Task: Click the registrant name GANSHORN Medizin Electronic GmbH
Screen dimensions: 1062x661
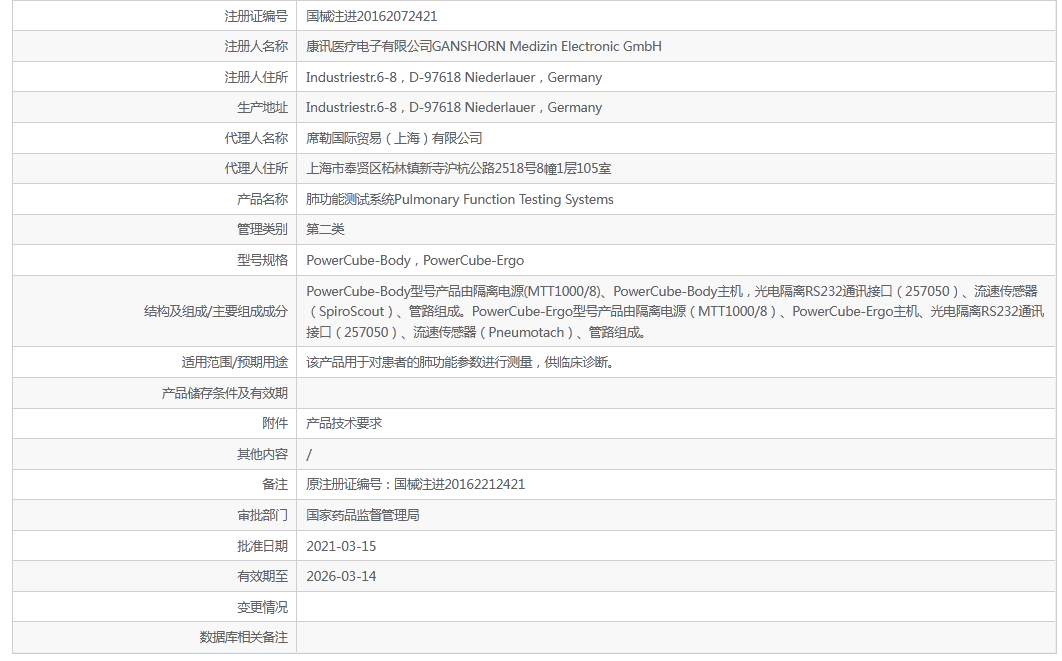Action: 483,46
